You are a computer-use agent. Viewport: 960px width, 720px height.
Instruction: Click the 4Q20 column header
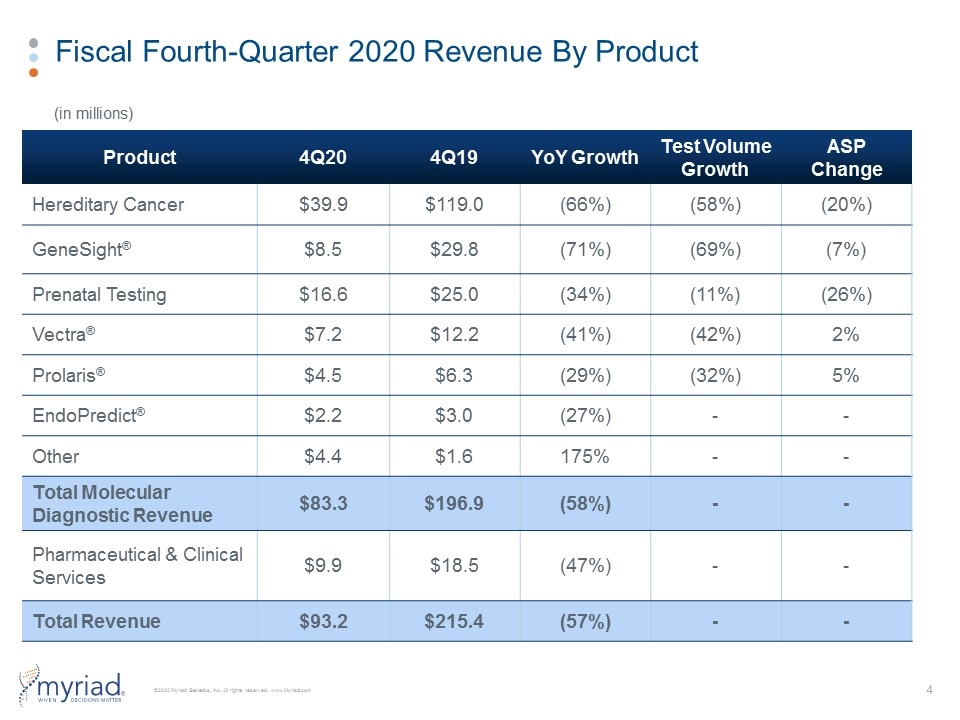[323, 157]
